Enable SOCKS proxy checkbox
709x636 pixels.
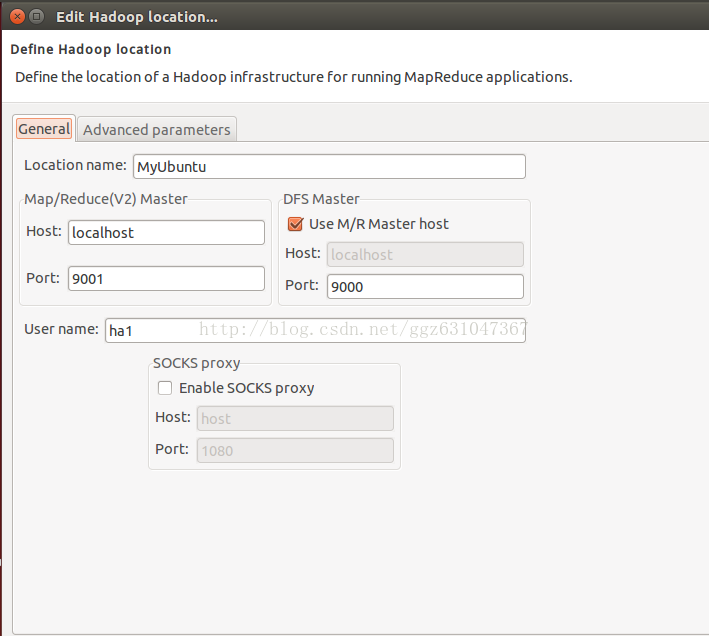[x=165, y=388]
